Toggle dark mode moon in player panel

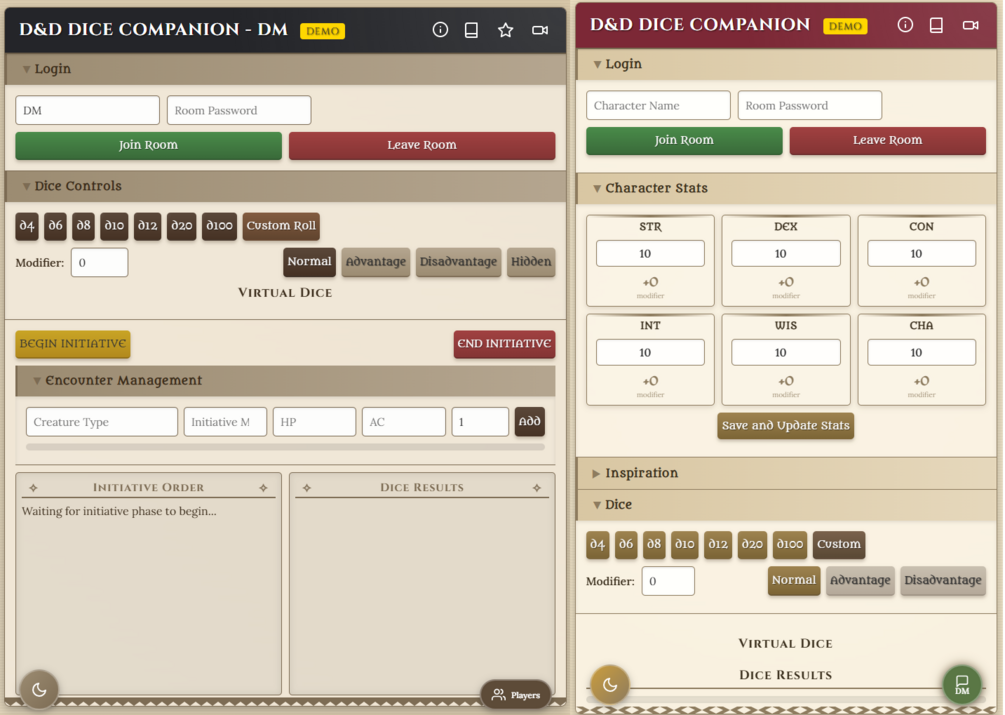[x=610, y=684]
